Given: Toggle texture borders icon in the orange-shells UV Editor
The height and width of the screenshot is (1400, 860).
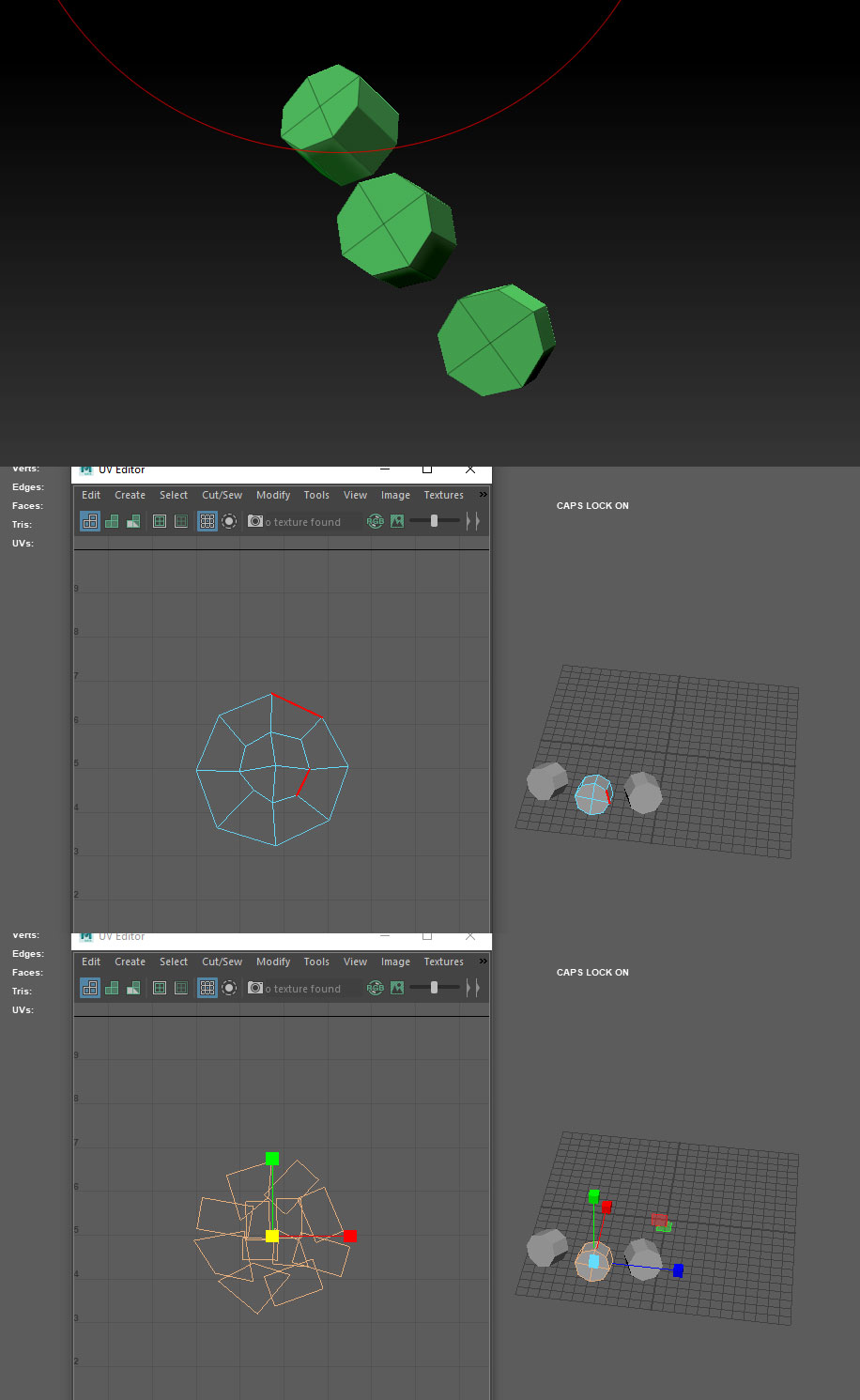Looking at the screenshot, I should tap(160, 988).
